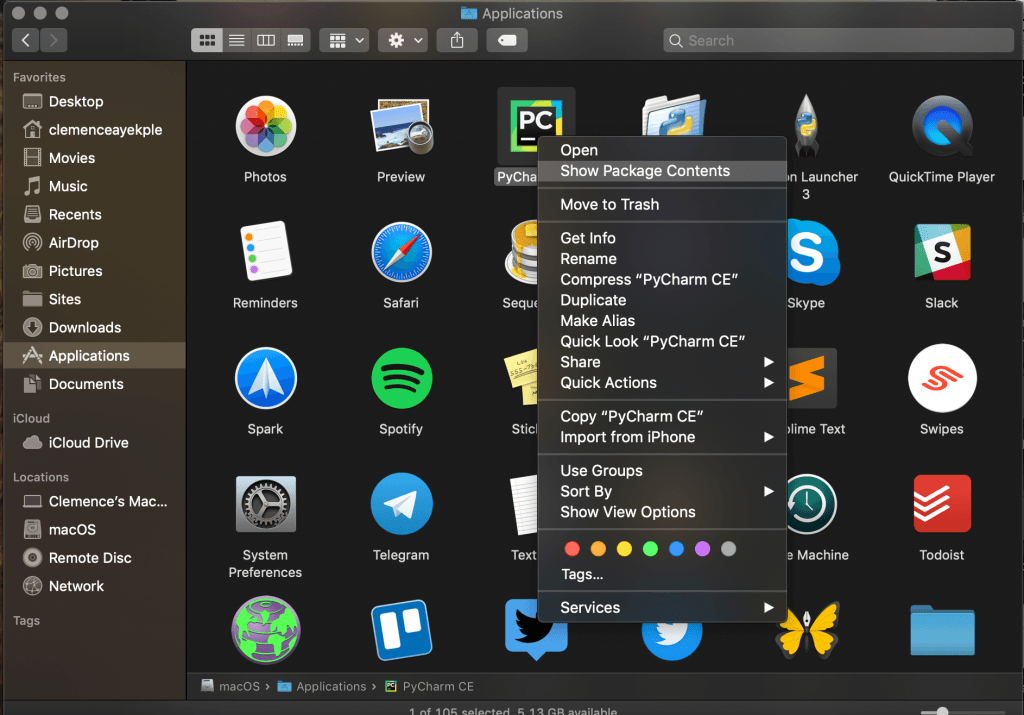
Task: Switch to list view in toolbar
Action: point(237,40)
